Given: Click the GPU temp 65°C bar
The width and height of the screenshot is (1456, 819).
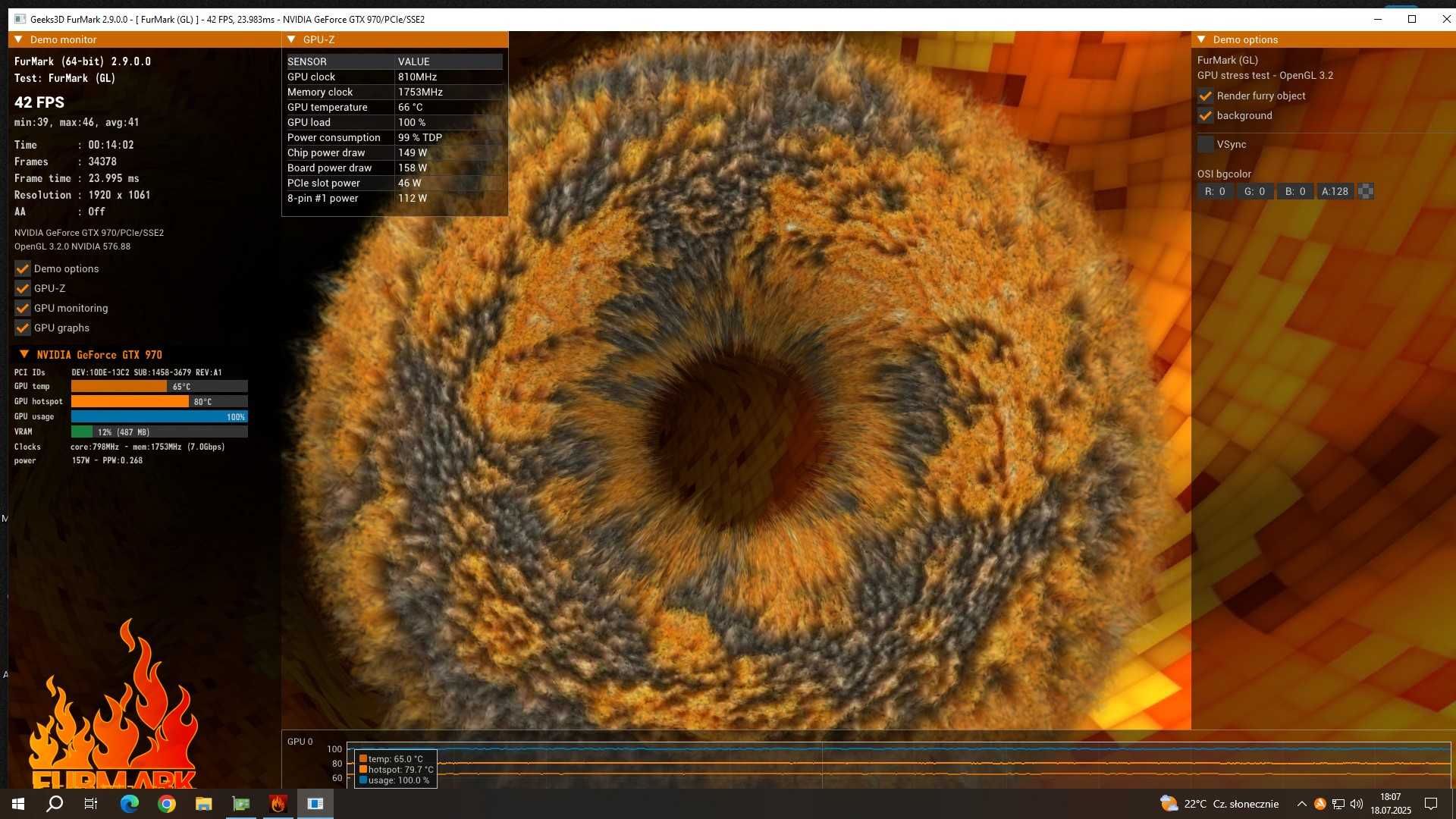Looking at the screenshot, I should tap(159, 386).
